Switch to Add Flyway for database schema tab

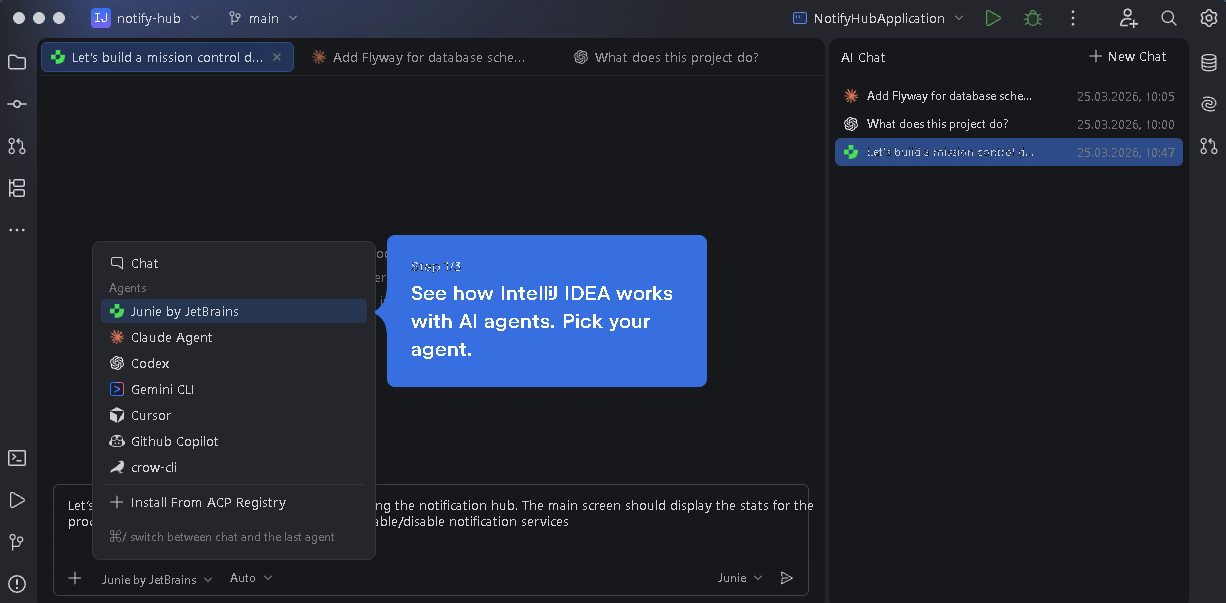tap(418, 57)
